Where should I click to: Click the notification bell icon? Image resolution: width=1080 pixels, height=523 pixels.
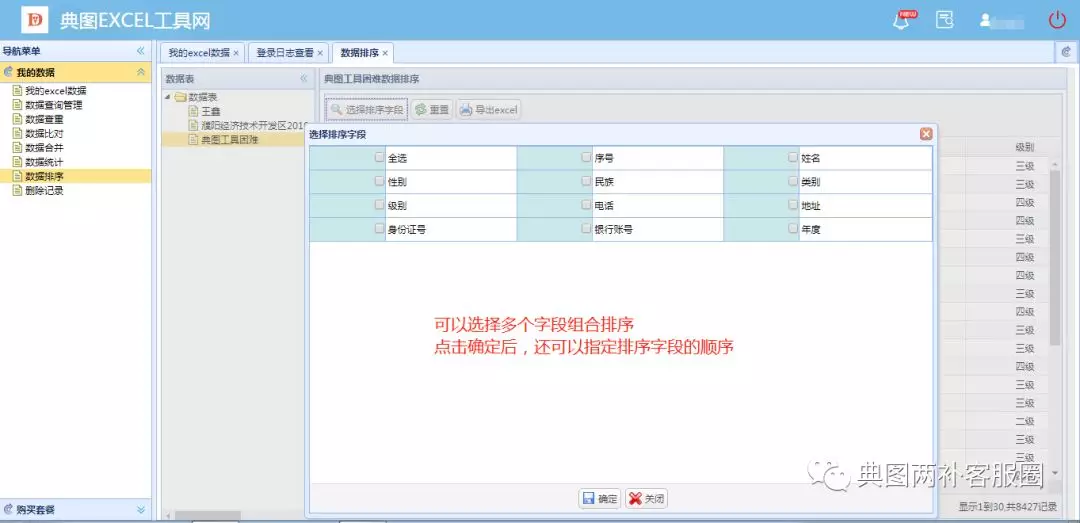click(901, 20)
